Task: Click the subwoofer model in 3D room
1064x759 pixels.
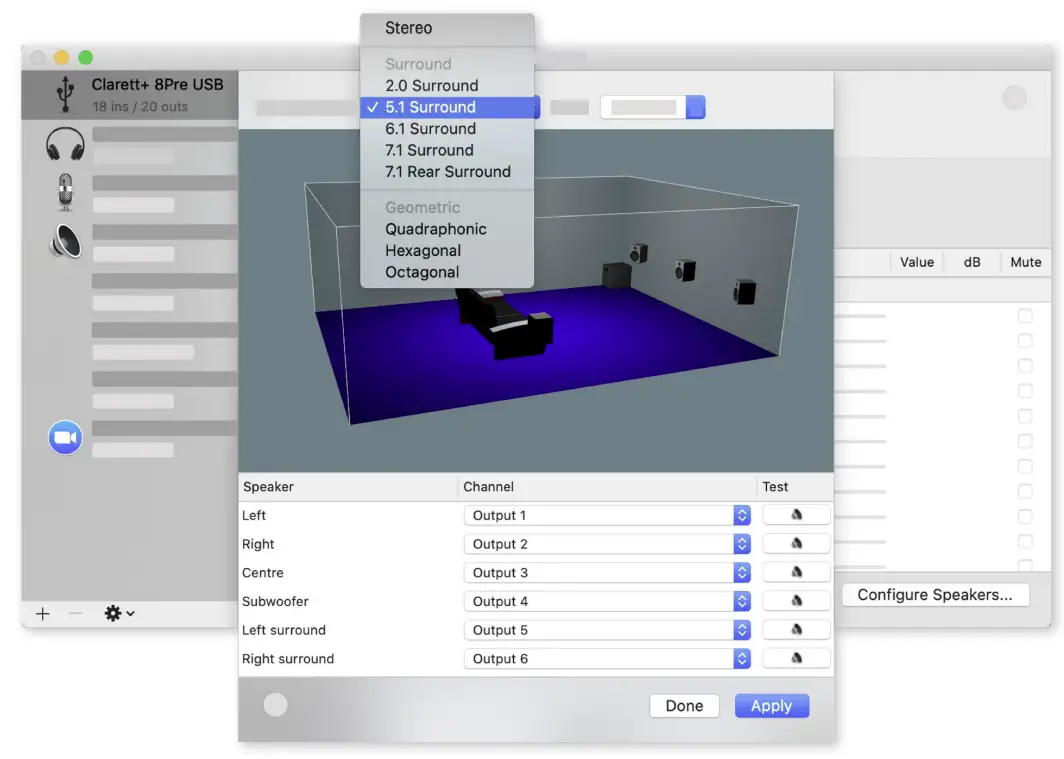Action: (617, 275)
